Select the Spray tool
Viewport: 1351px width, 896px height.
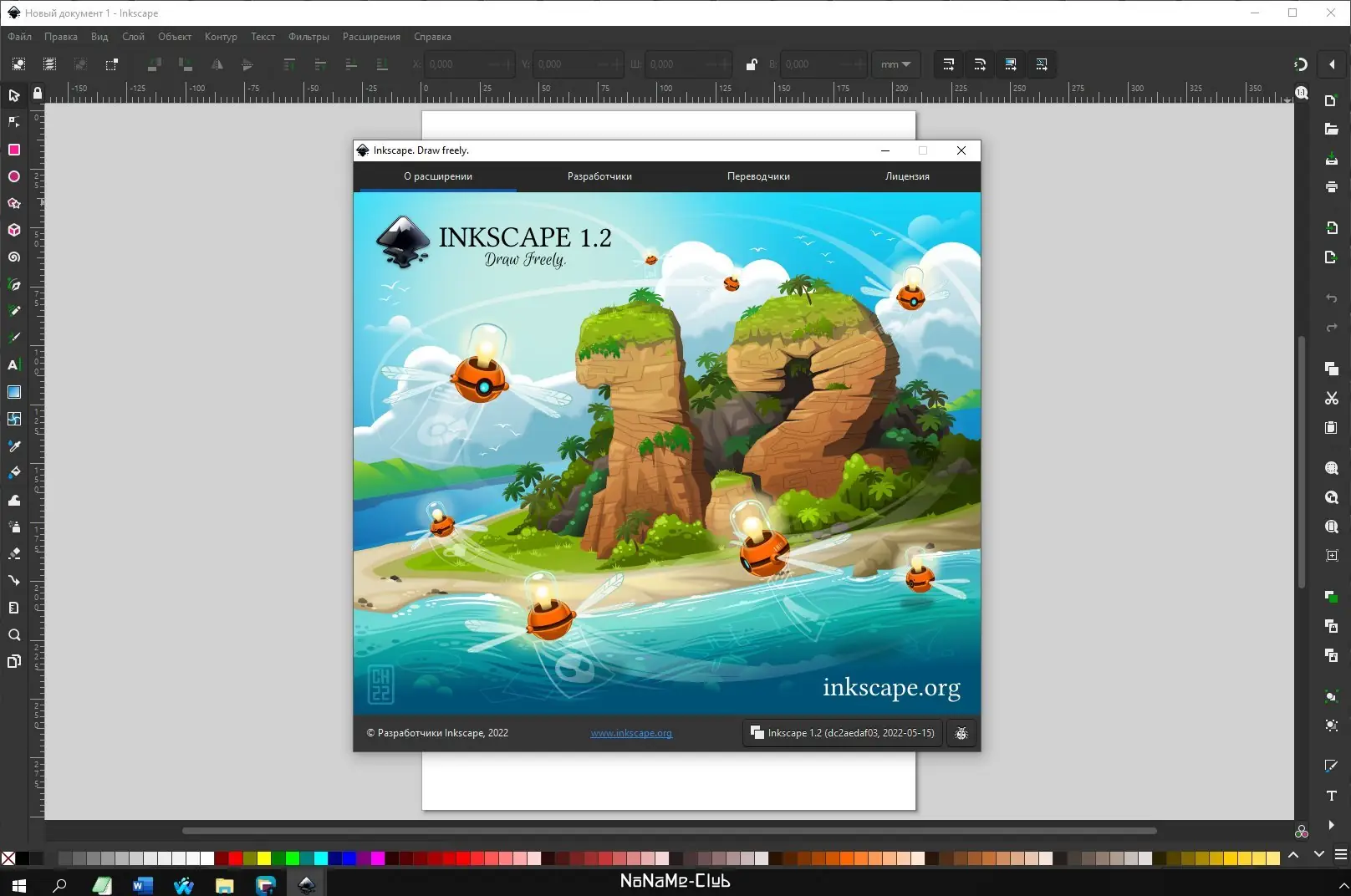14,527
